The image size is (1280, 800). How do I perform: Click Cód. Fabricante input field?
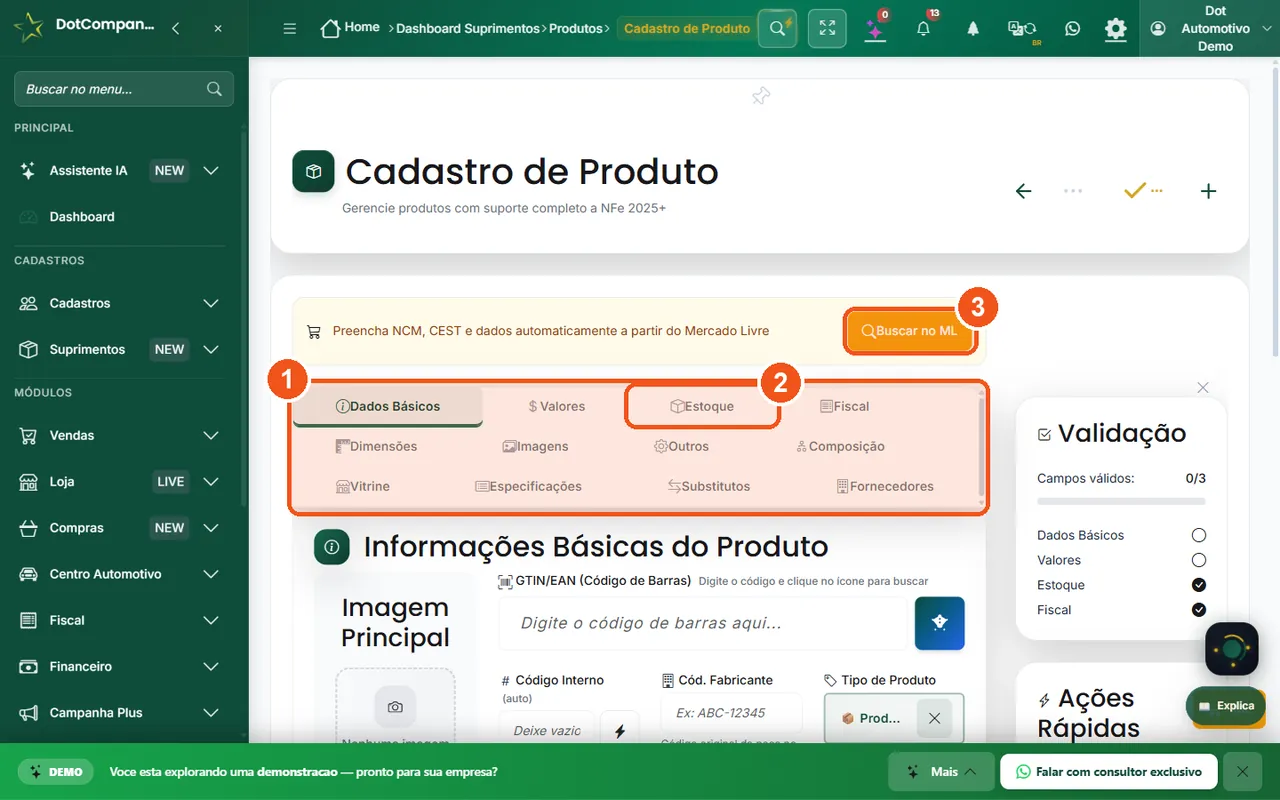pyautogui.click(x=731, y=713)
